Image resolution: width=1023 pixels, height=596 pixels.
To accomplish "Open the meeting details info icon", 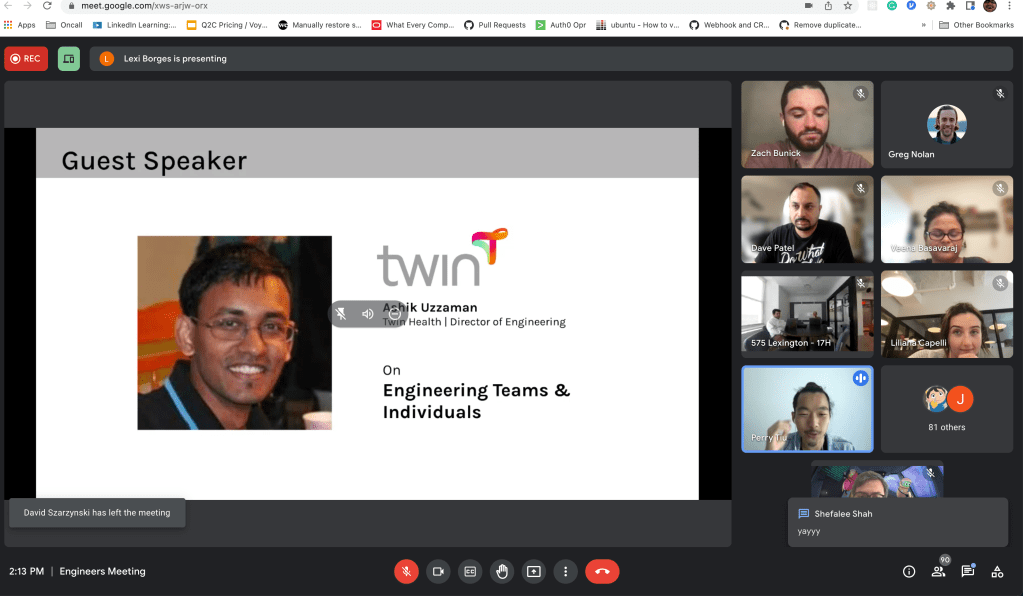I will pyautogui.click(x=908, y=571).
